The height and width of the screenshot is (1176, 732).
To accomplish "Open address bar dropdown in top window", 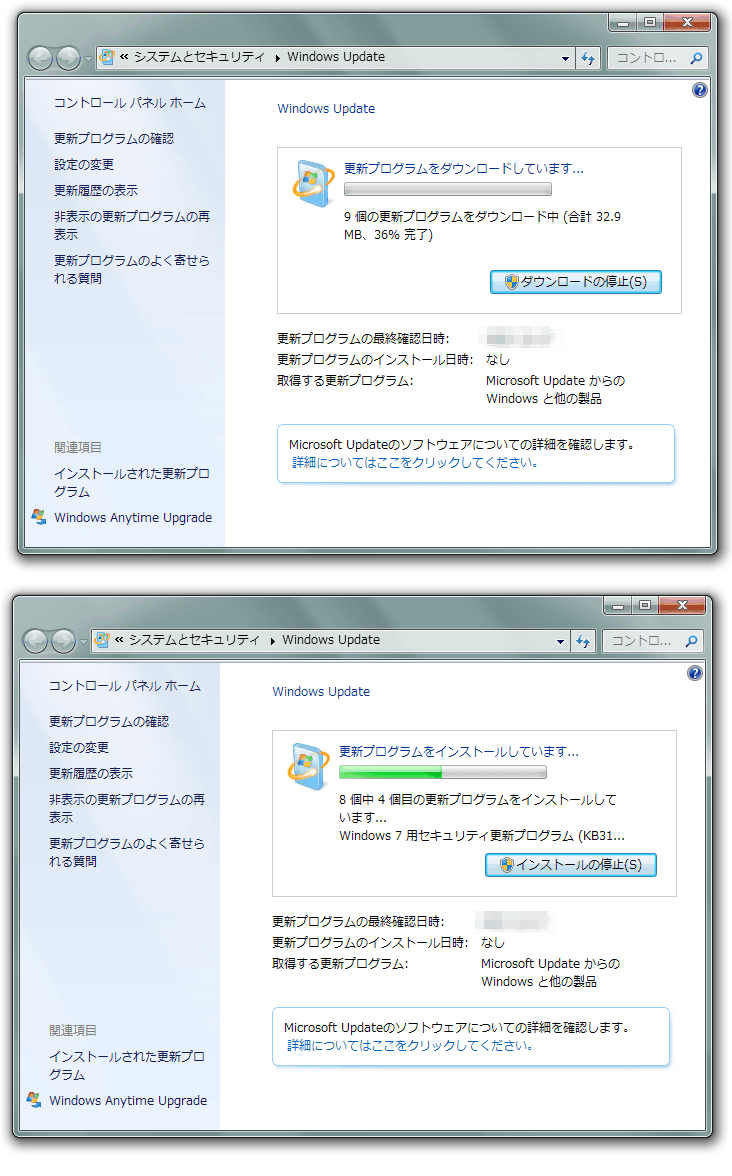I will click(x=566, y=58).
